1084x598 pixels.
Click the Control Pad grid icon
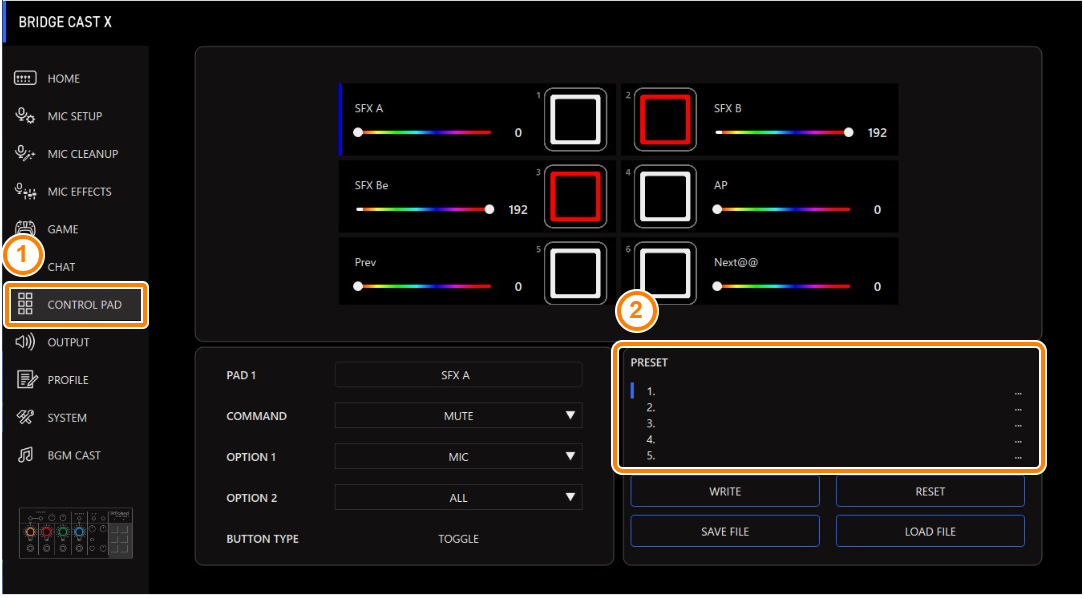click(26, 304)
